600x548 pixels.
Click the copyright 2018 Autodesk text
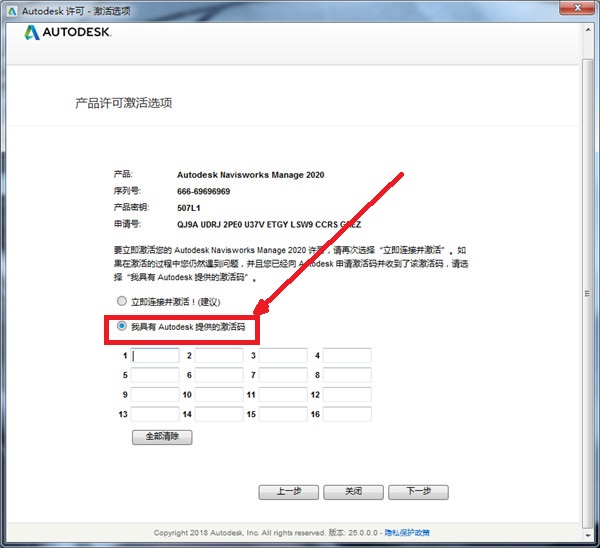pyautogui.click(x=239, y=533)
